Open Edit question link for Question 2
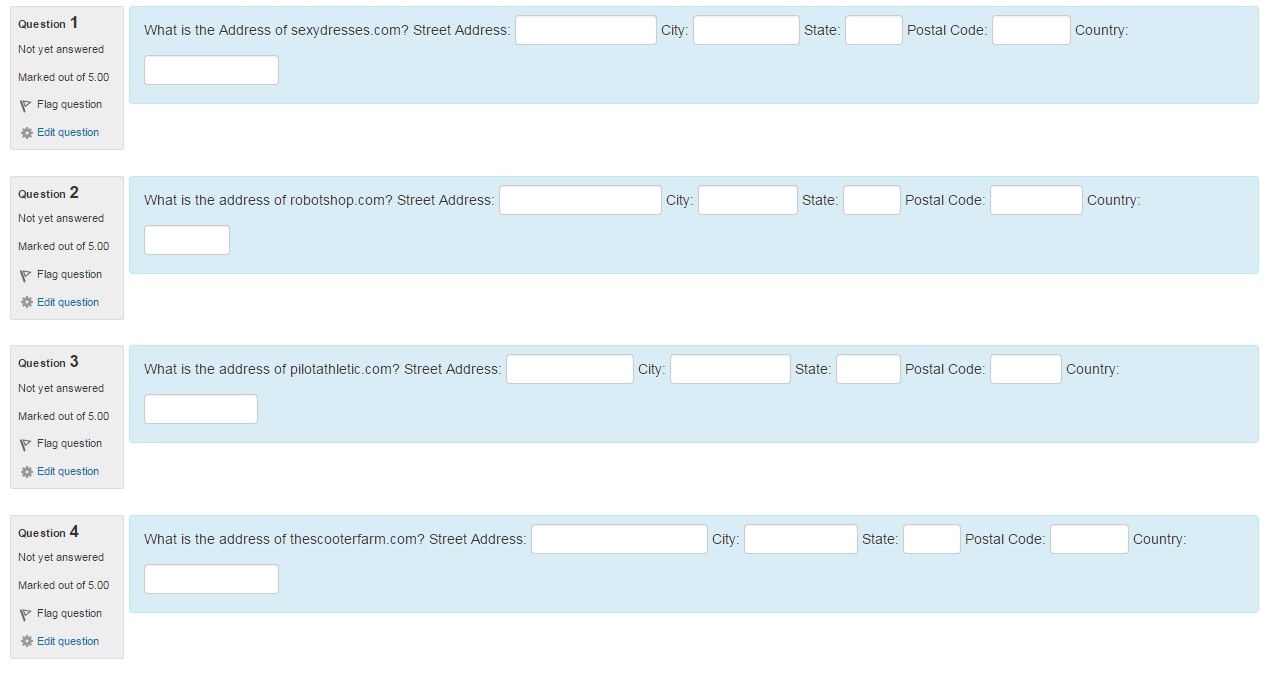 pyautogui.click(x=68, y=302)
